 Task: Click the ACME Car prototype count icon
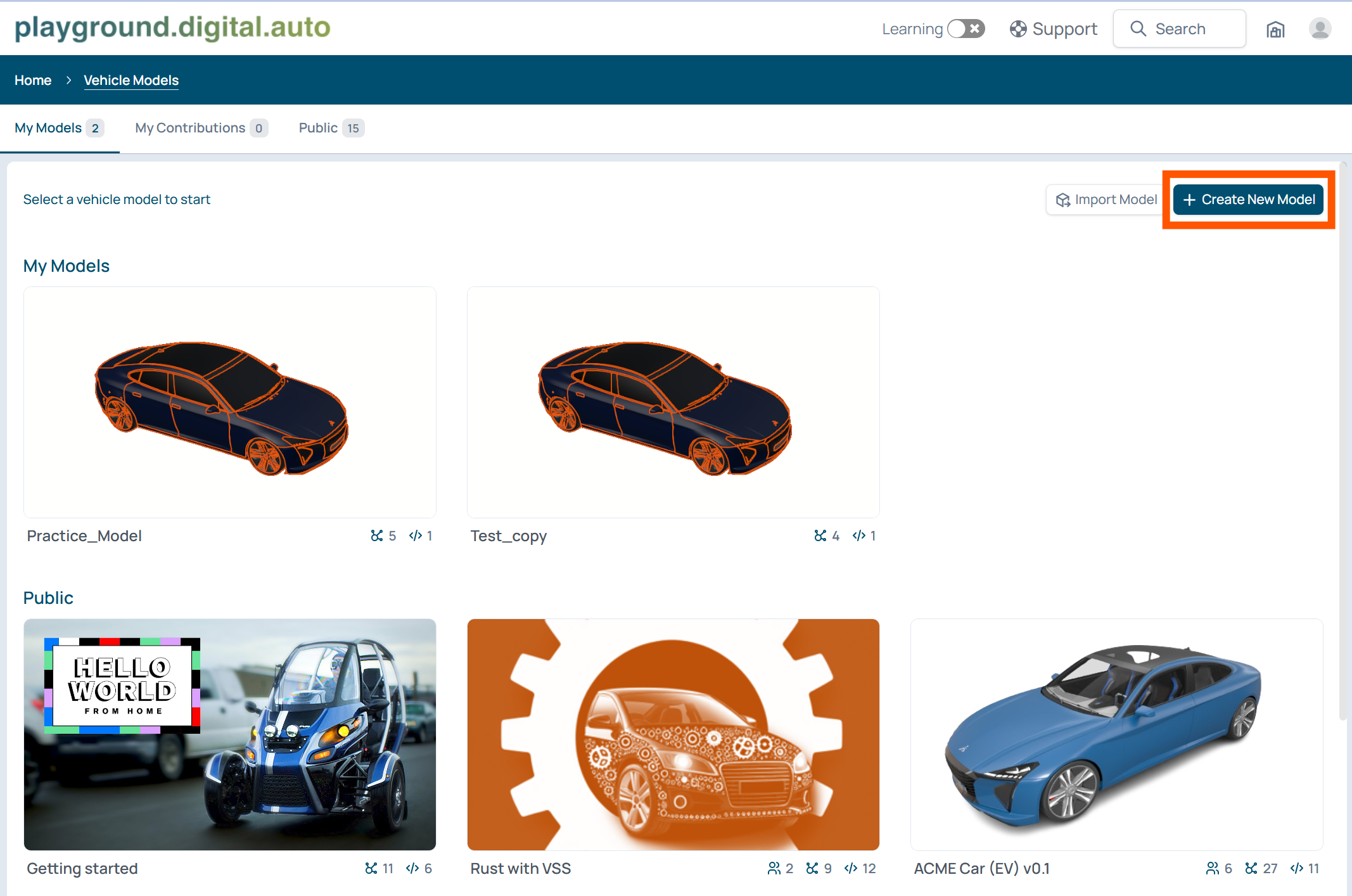click(1251, 868)
